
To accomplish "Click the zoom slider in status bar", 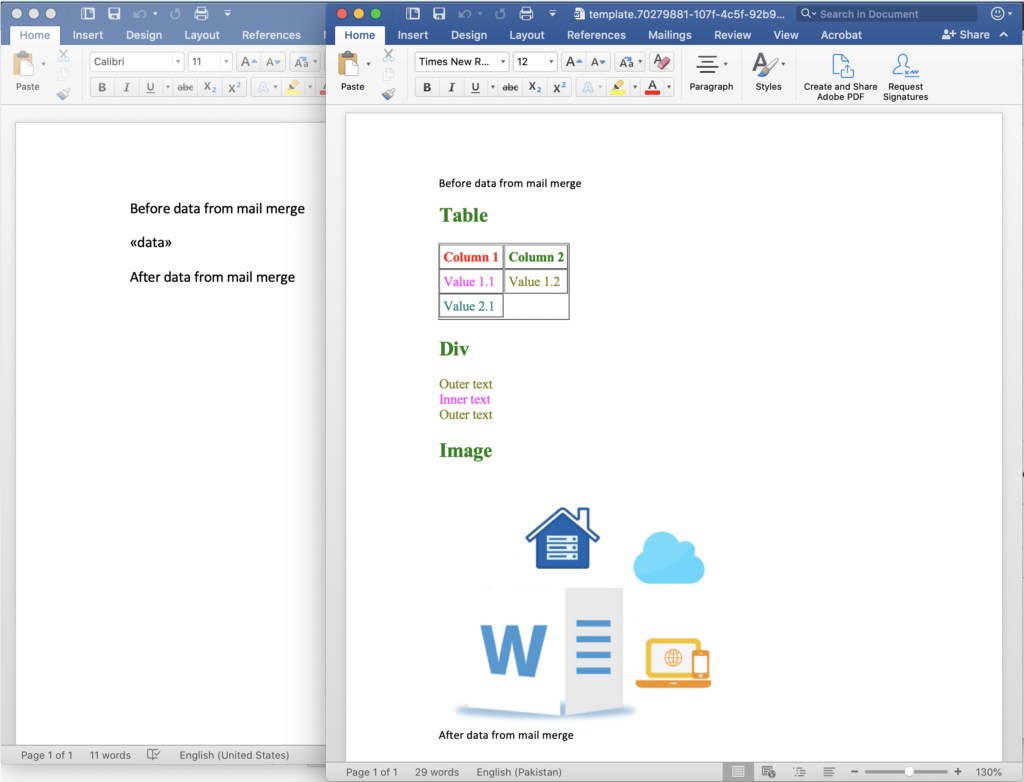I will (x=908, y=772).
